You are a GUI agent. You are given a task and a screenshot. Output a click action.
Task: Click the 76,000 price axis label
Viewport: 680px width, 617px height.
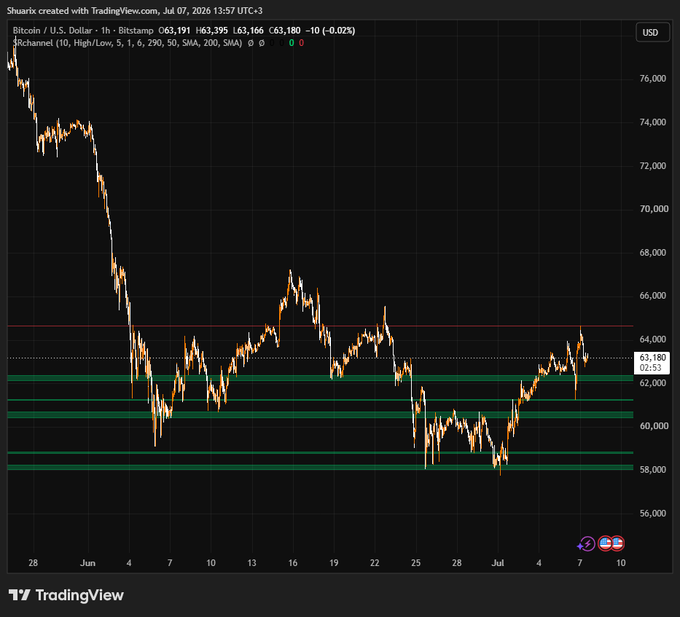[x=653, y=78]
